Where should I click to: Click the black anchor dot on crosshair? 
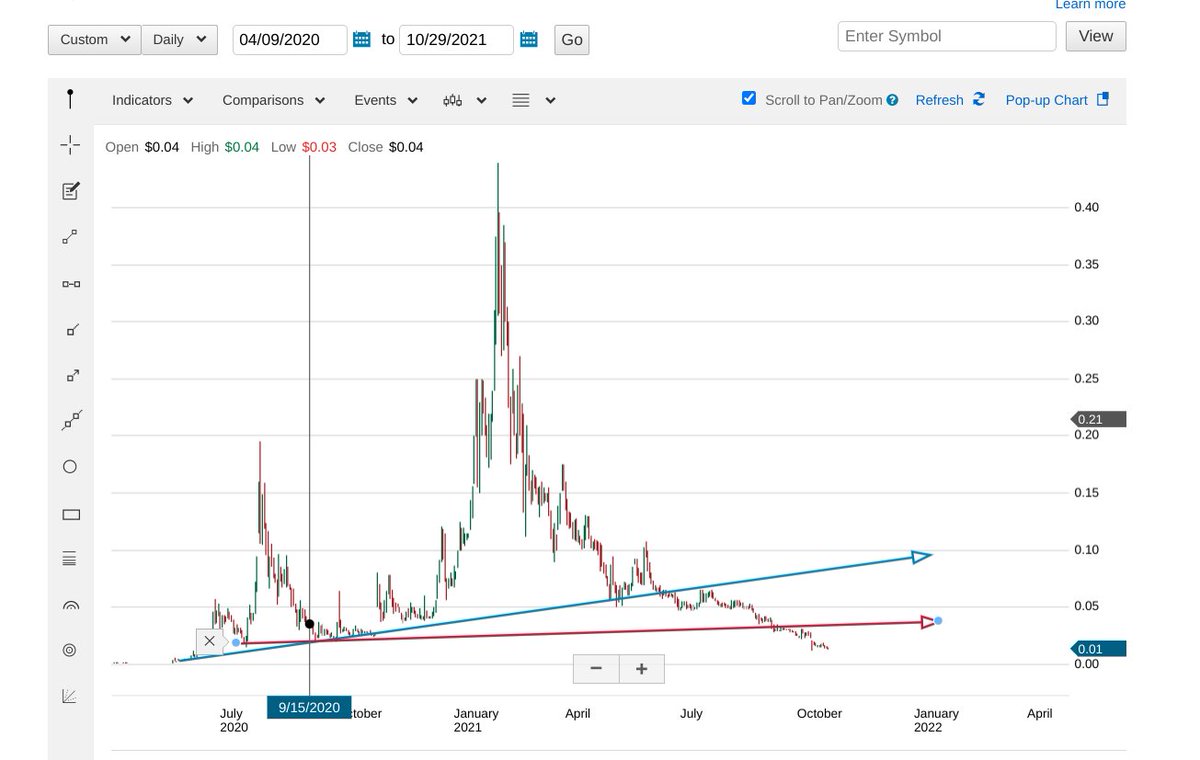(x=310, y=624)
